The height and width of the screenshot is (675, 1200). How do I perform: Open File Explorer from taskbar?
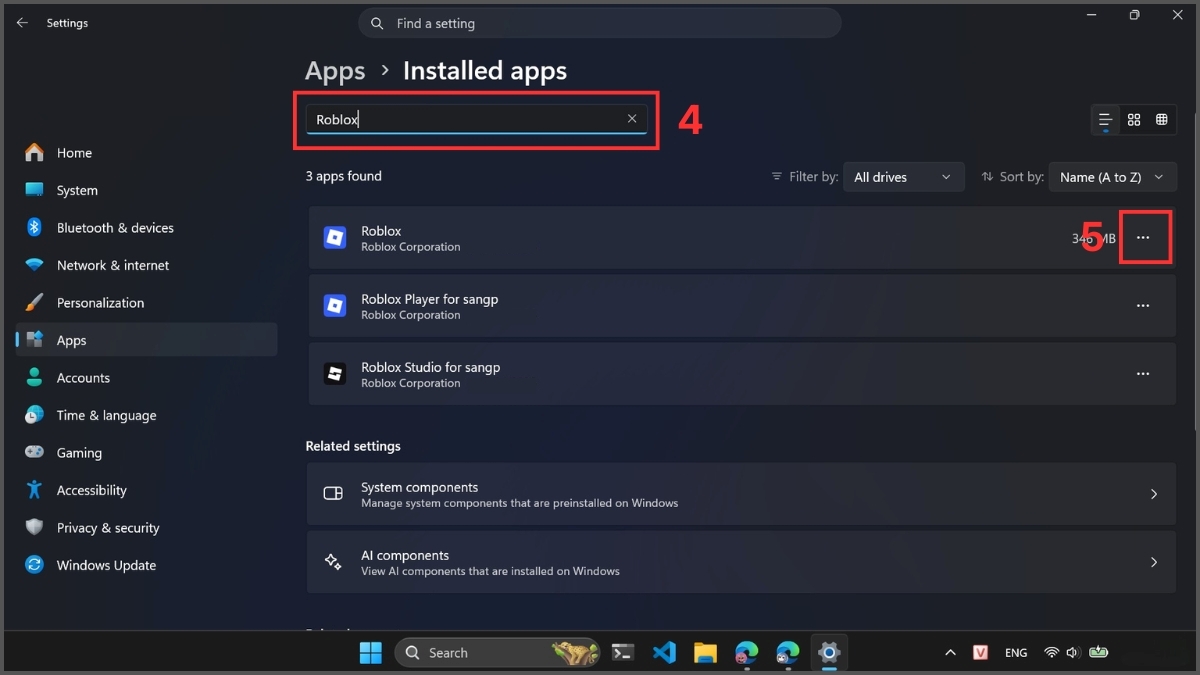click(705, 653)
